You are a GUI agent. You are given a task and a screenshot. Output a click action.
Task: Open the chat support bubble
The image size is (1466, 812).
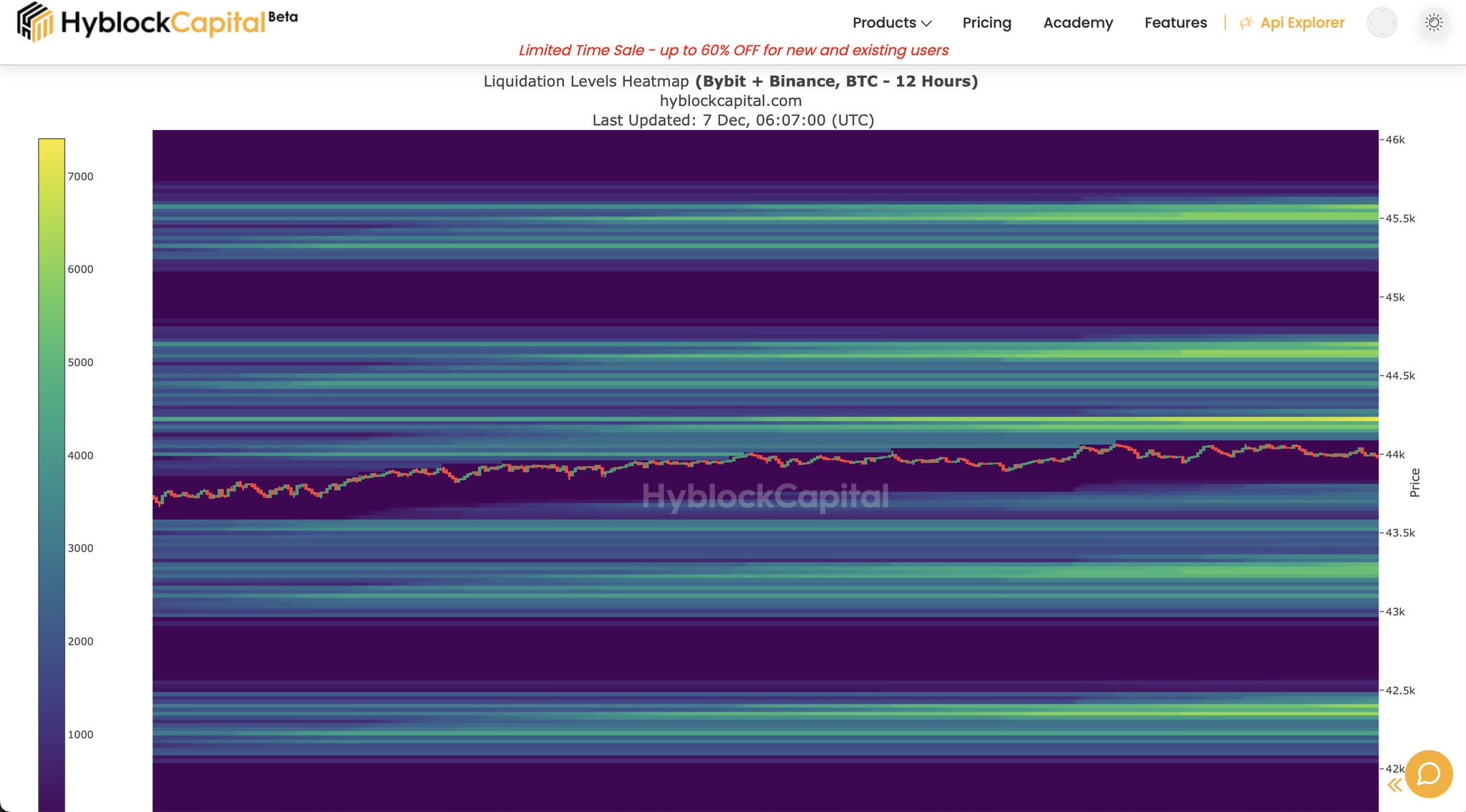coord(1429,773)
